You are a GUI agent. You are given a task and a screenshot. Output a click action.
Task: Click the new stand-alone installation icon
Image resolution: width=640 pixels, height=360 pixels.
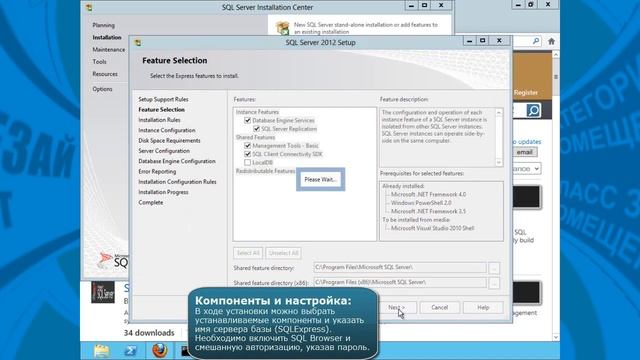282,28
